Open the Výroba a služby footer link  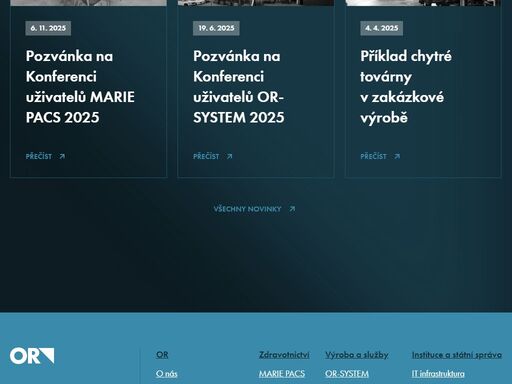pyautogui.click(x=357, y=355)
